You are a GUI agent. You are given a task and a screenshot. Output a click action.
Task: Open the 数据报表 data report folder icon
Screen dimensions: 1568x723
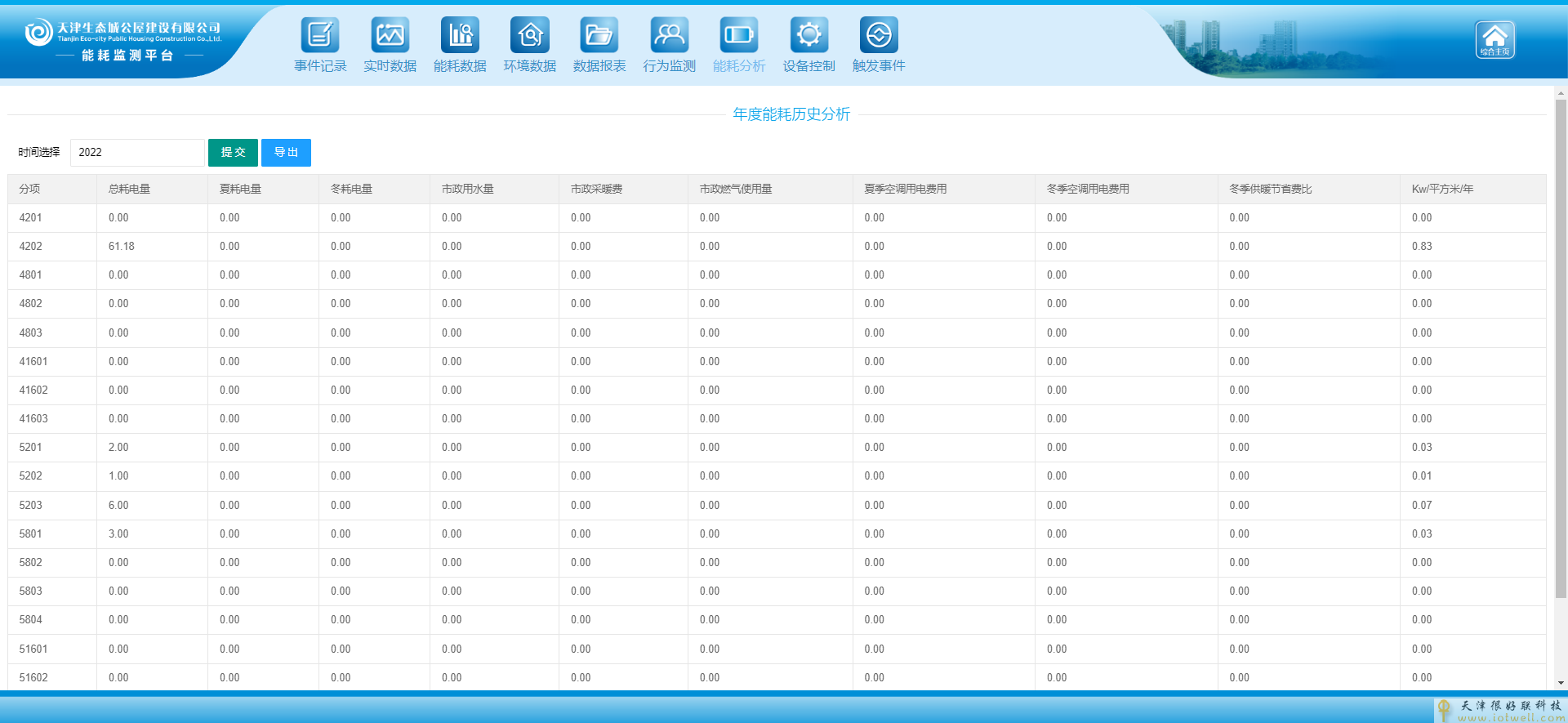599,35
